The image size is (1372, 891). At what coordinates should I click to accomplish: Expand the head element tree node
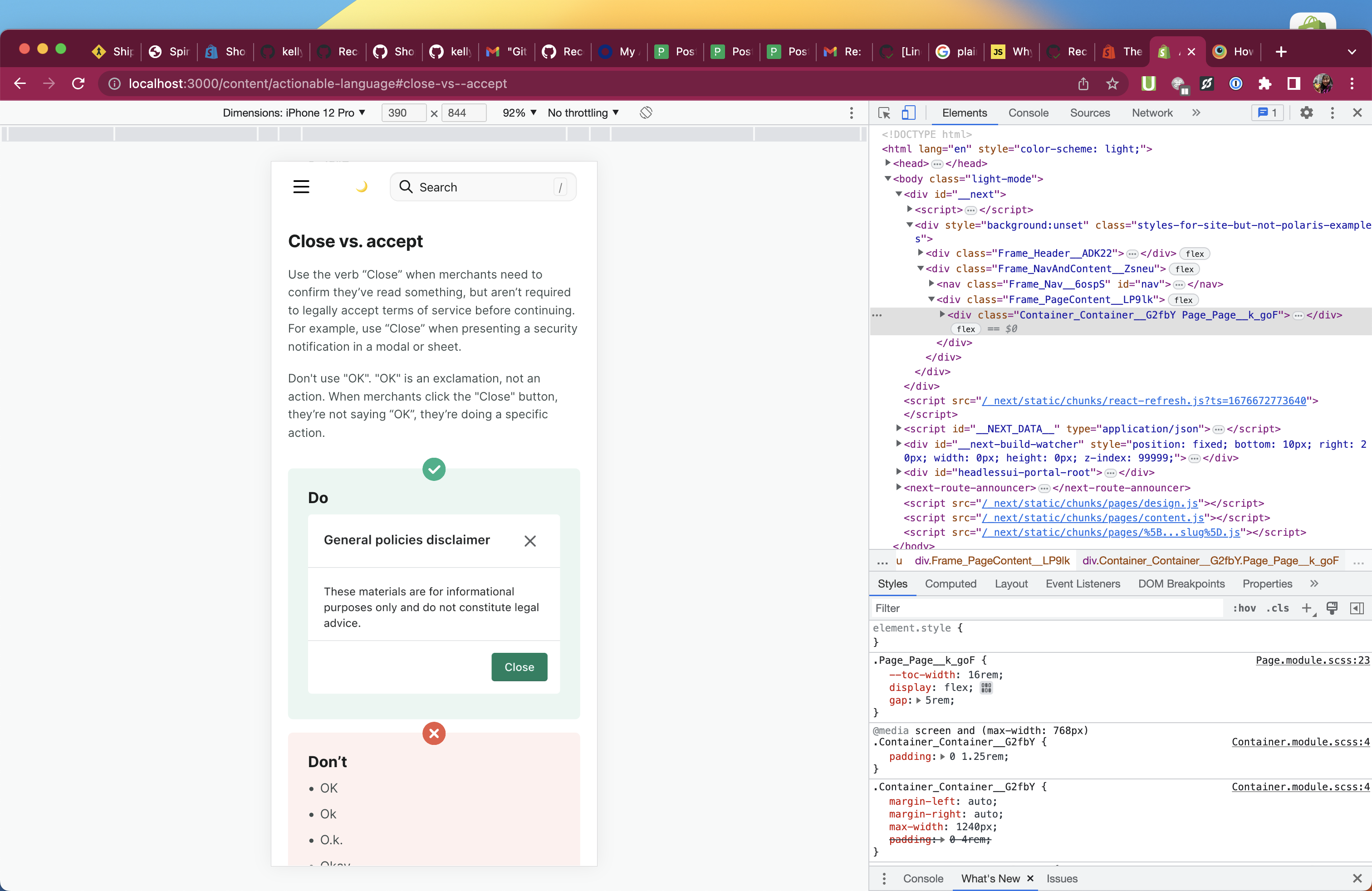[888, 163]
